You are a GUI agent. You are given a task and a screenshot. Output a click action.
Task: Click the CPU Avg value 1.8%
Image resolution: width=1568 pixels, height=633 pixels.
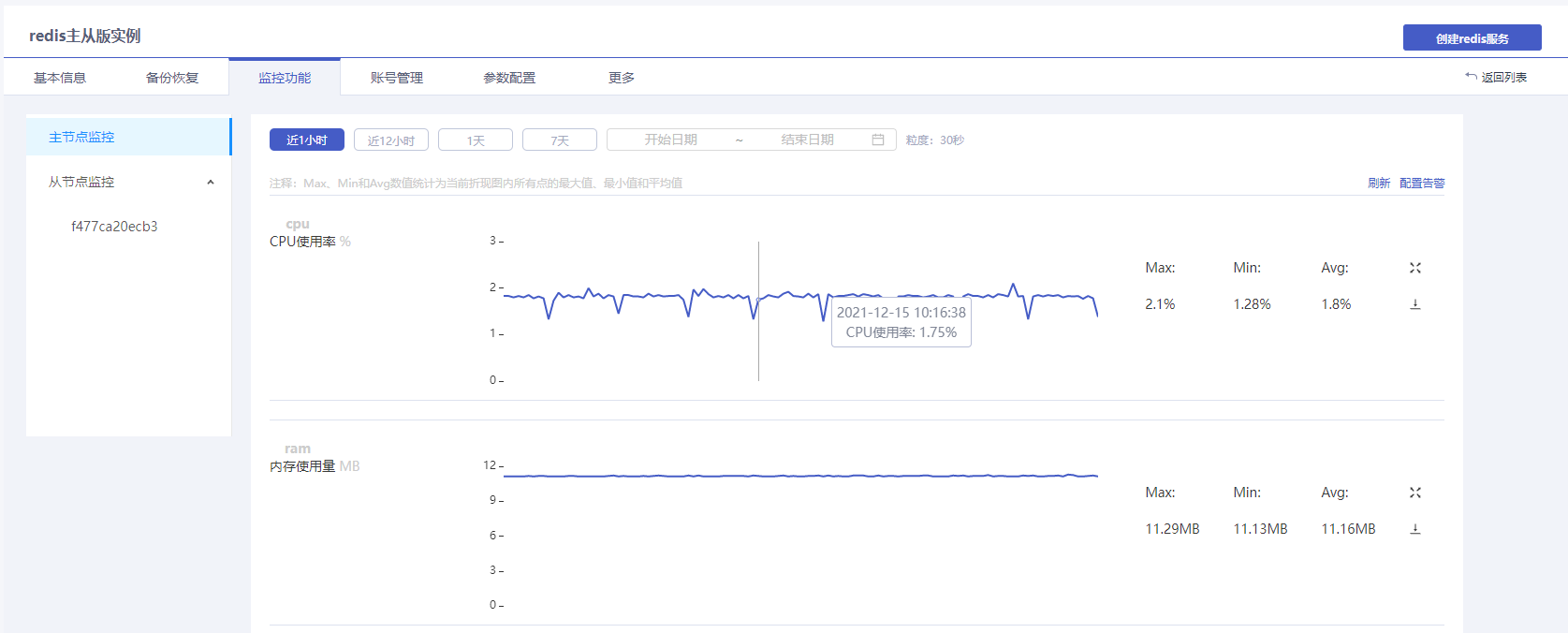1336,304
